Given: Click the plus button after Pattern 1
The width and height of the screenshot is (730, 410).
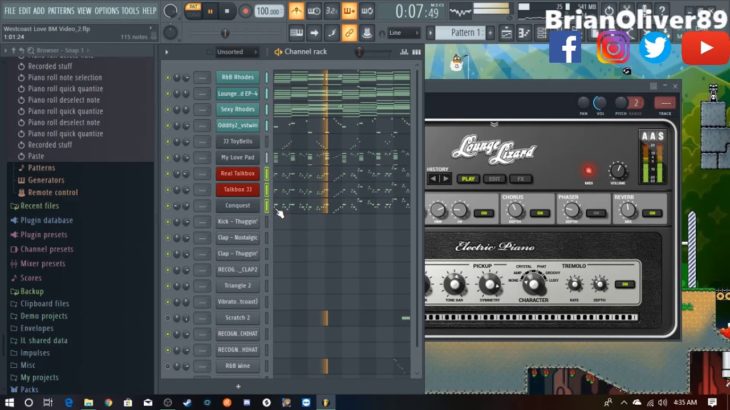Looking at the screenshot, I should coord(490,33).
